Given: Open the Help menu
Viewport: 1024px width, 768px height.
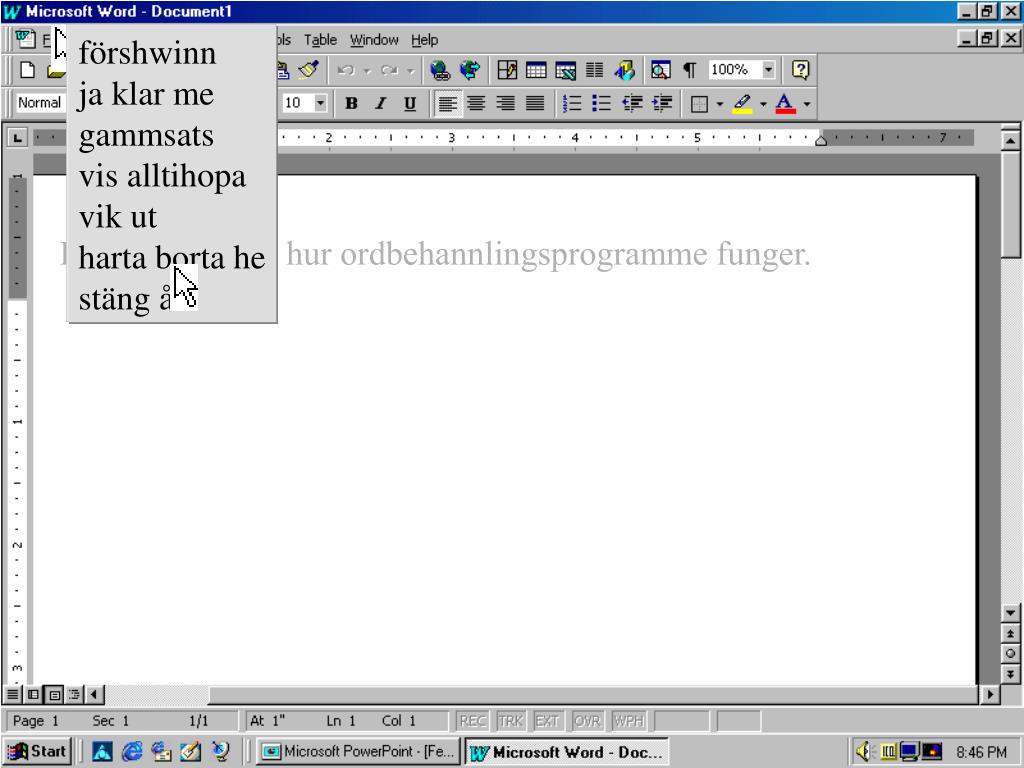Looking at the screenshot, I should point(424,40).
